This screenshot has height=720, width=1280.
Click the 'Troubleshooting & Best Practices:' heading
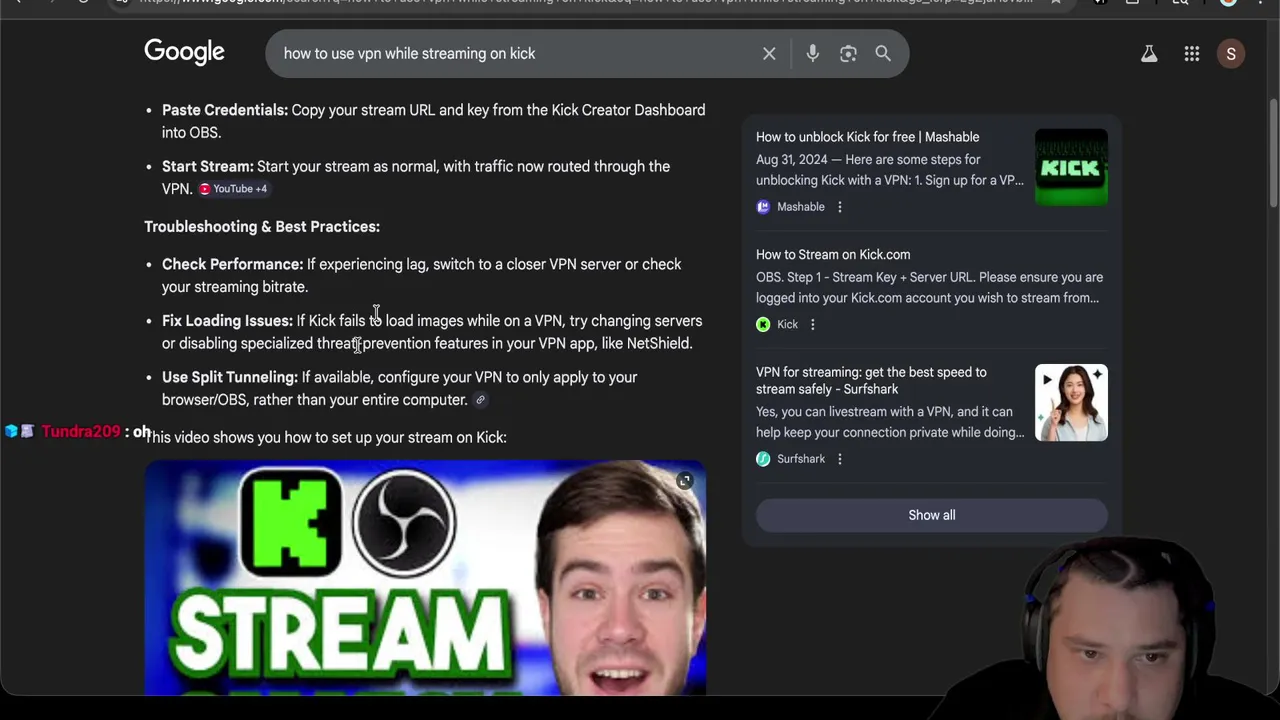[x=262, y=227]
